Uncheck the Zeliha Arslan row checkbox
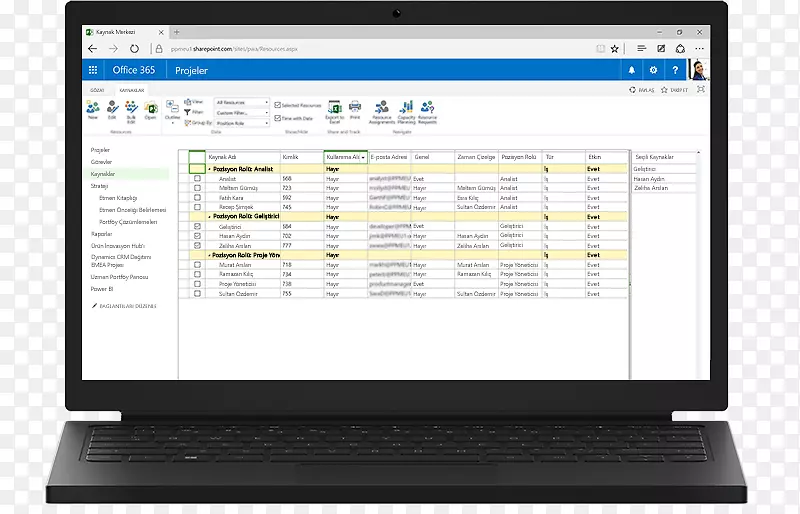 [x=197, y=246]
